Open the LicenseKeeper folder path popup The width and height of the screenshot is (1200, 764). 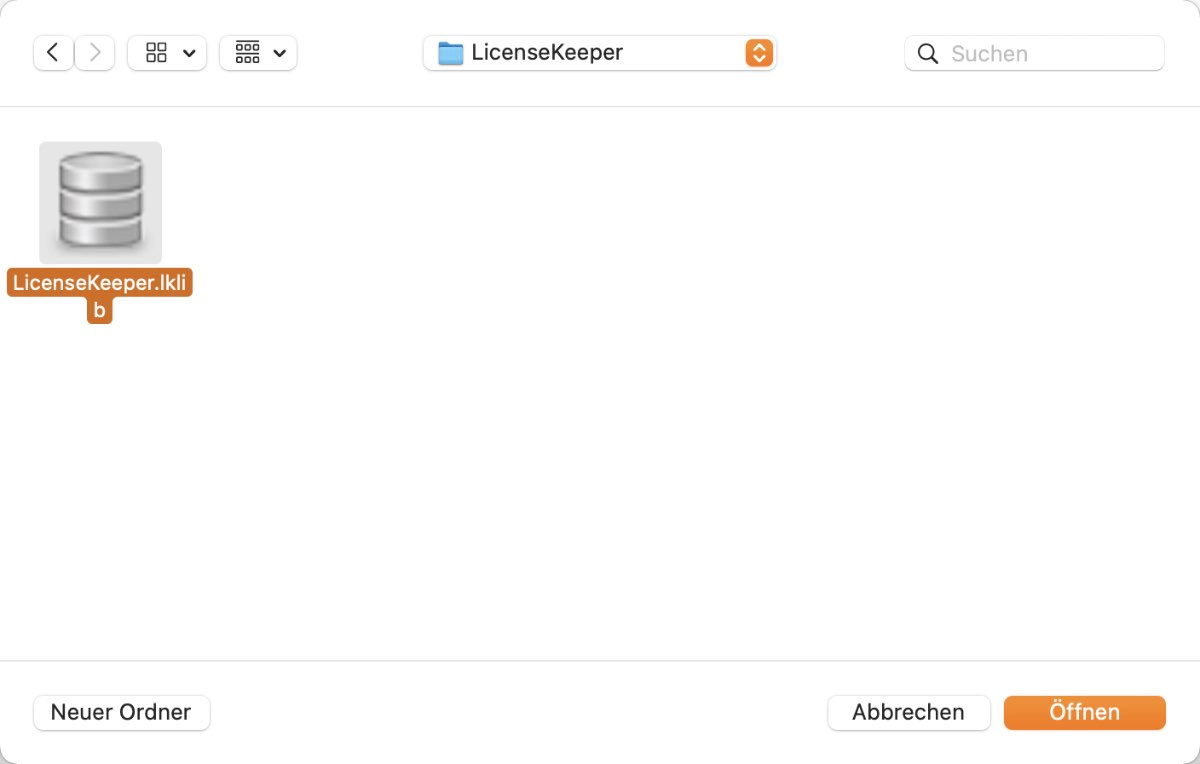600,53
